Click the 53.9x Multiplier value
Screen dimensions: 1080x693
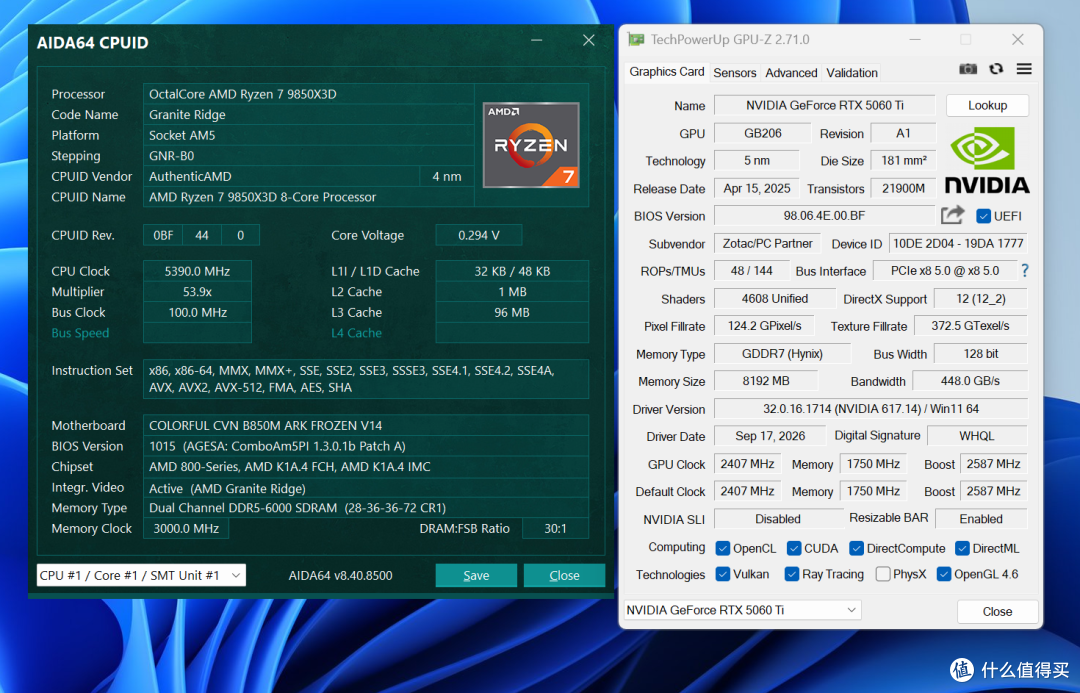(197, 292)
